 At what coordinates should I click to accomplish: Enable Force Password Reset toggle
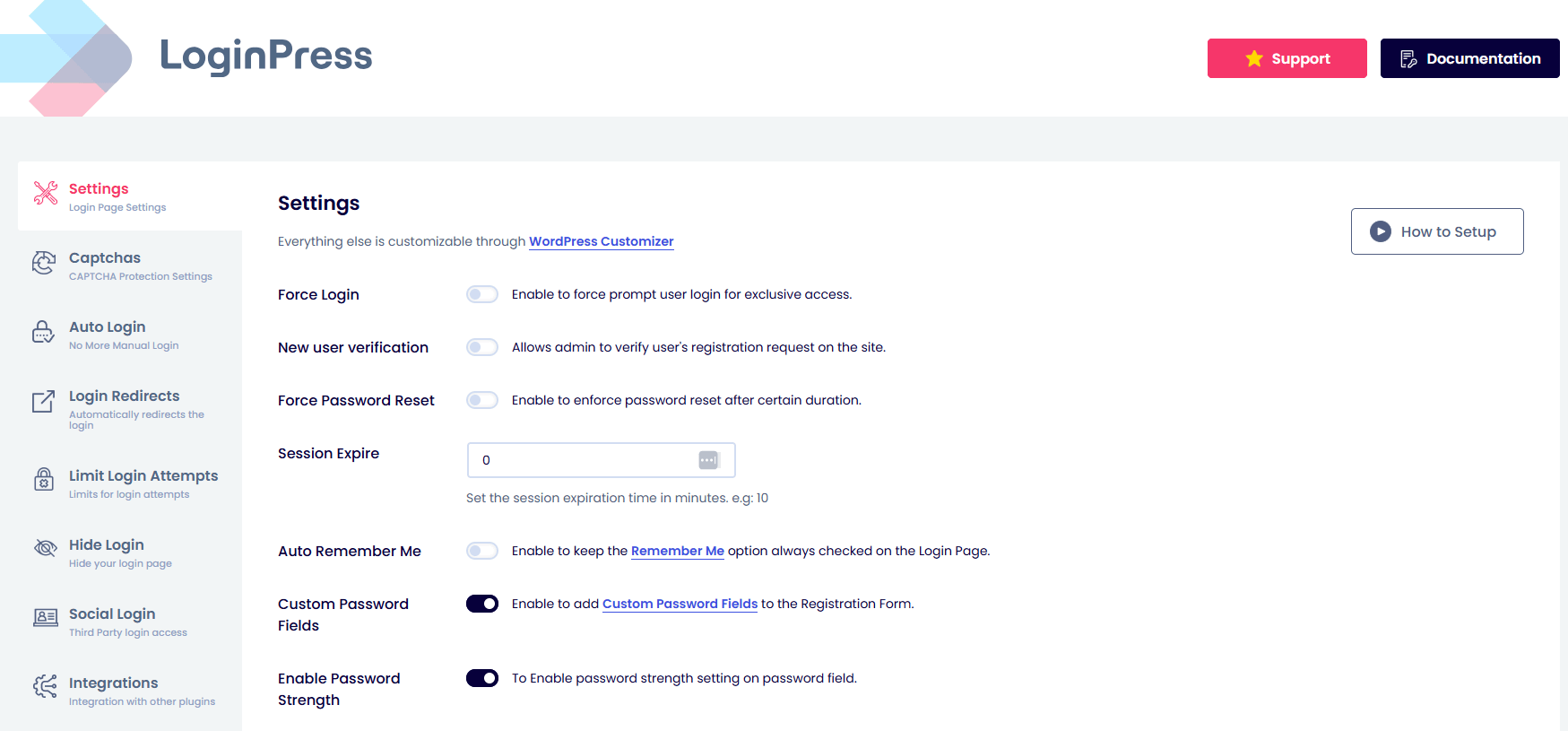coord(482,400)
